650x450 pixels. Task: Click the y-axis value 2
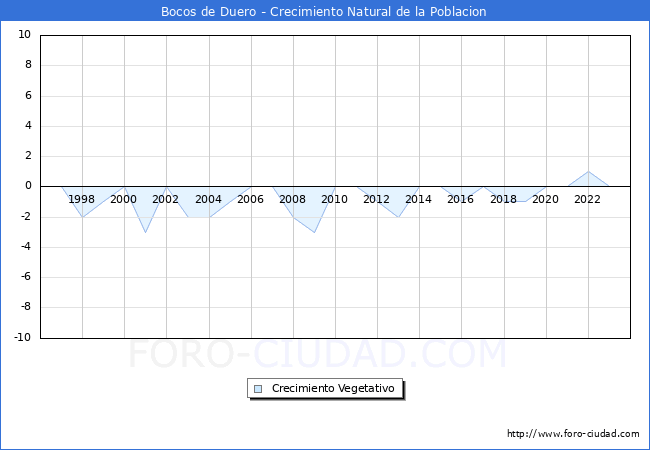click(x=28, y=156)
